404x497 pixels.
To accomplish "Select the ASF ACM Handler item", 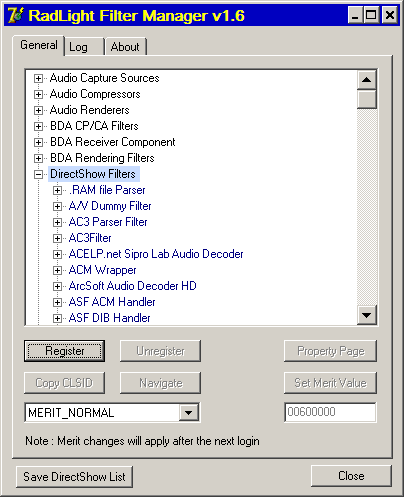I will pos(112,302).
